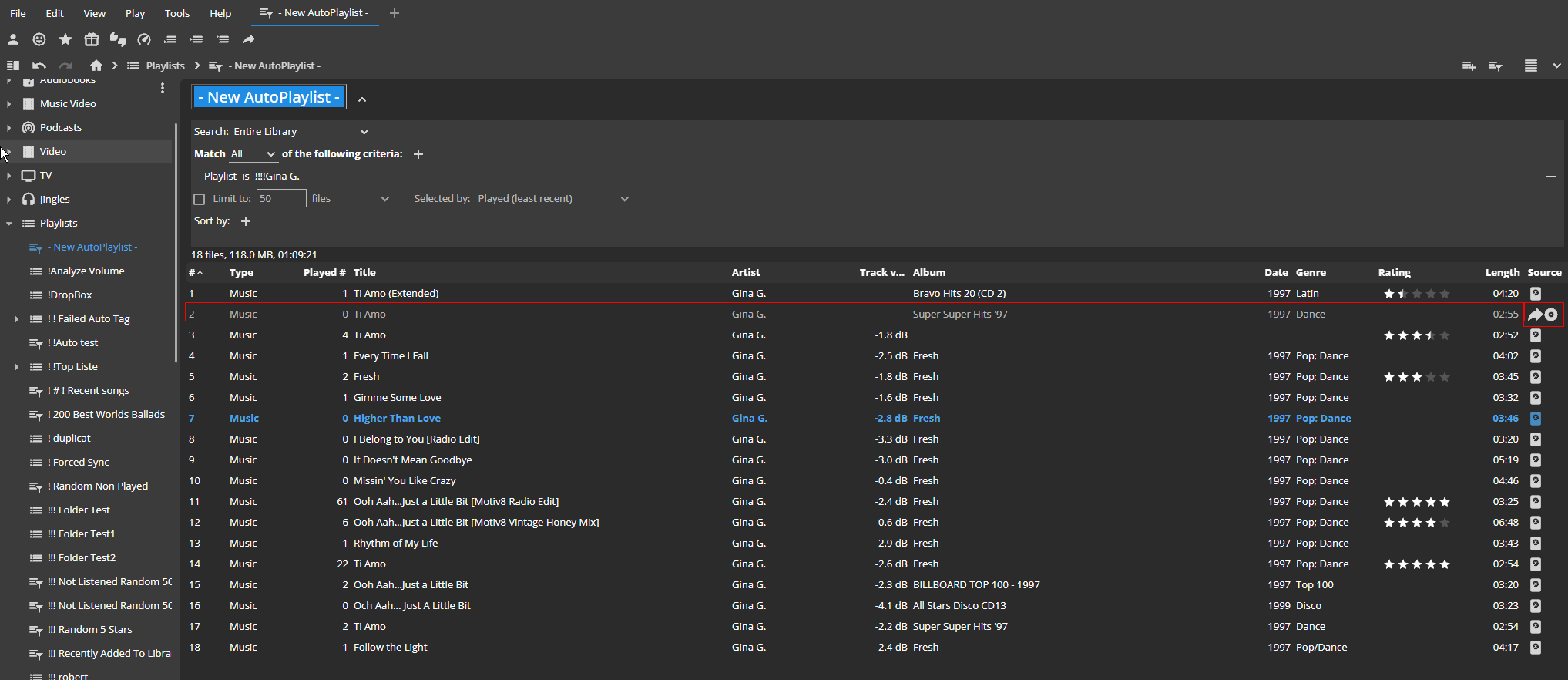The height and width of the screenshot is (680, 1568).
Task: Enable the 'Limit to' checkbox
Action: (200, 199)
